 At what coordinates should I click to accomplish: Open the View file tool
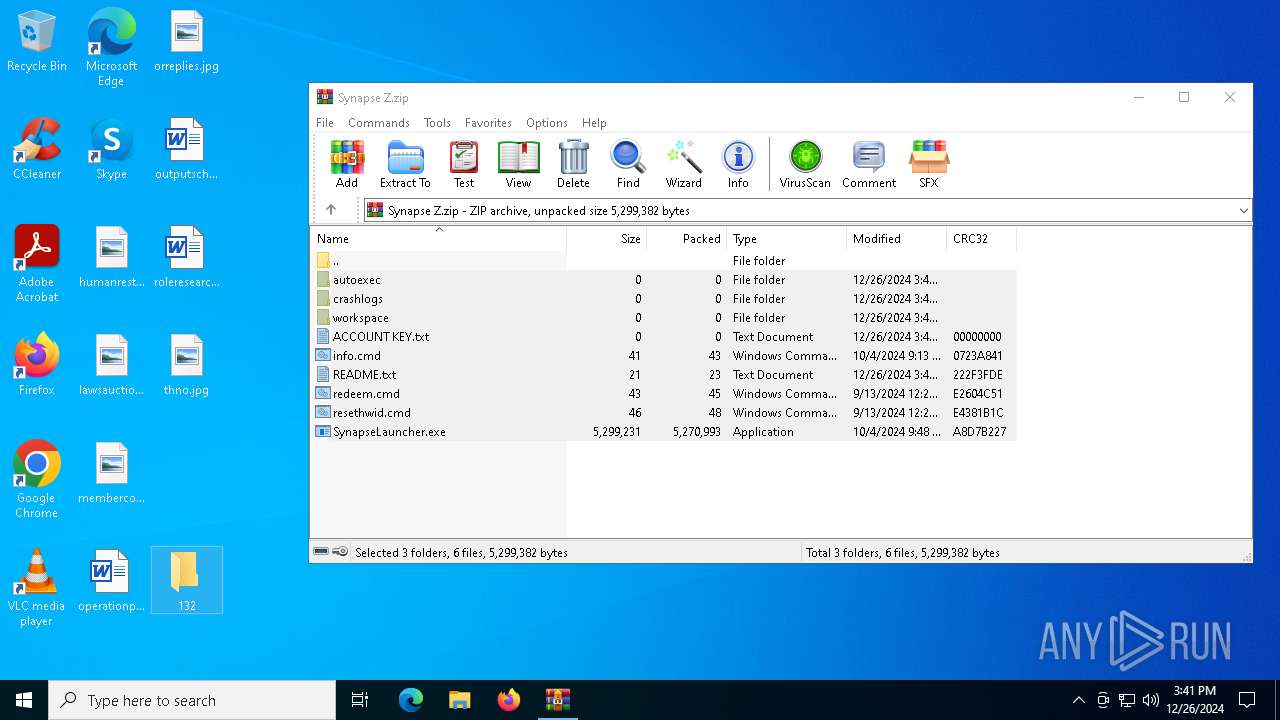pos(518,164)
